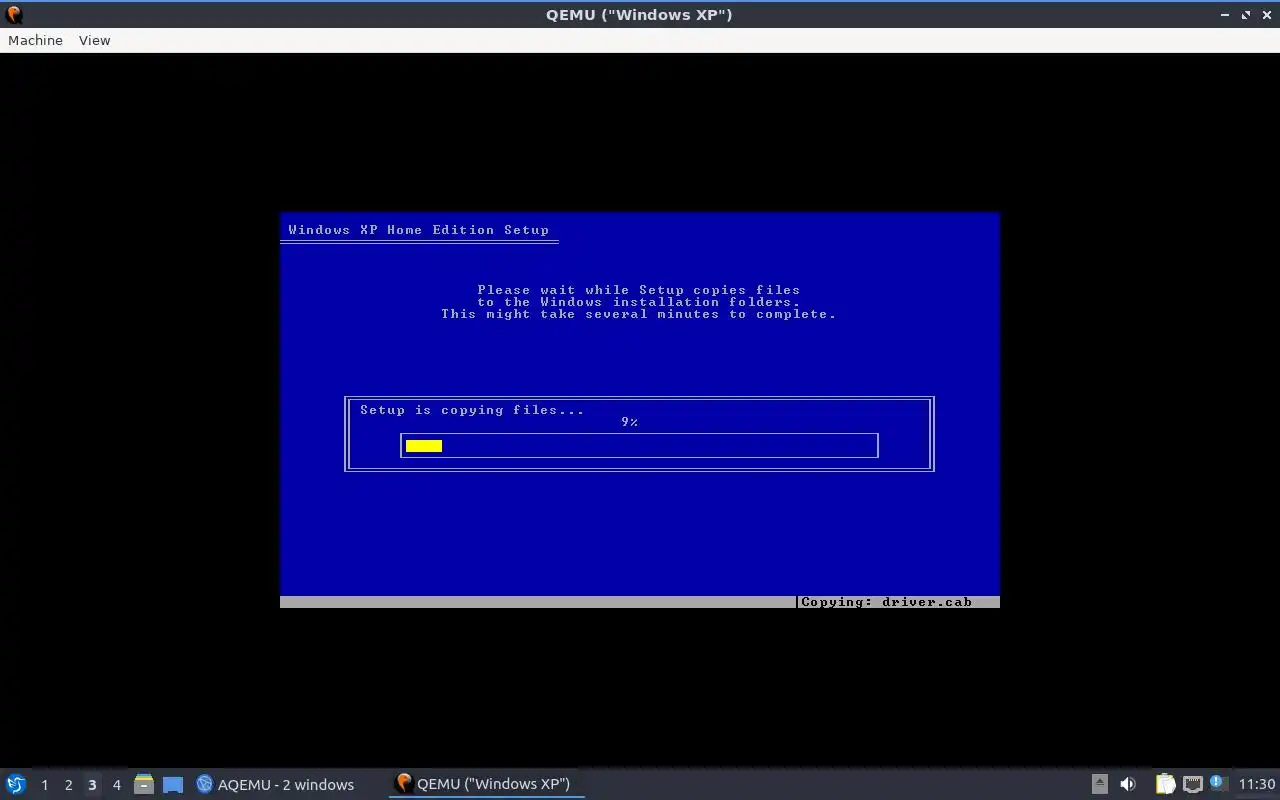Screen dimensions: 1280x800
Task: Switch to the AQEMU - 2 windows task
Action: click(x=275, y=784)
